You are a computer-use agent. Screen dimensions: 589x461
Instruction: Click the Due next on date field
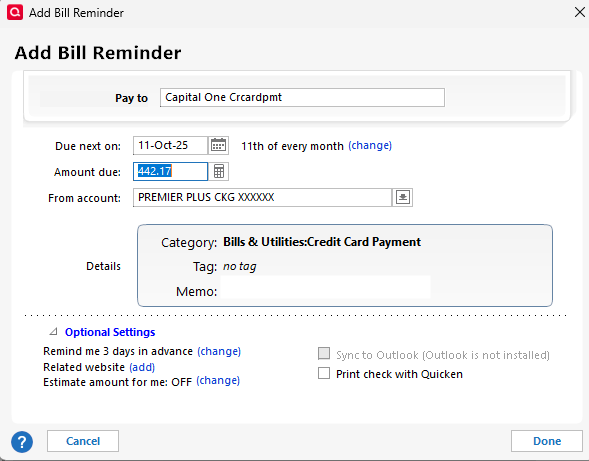tap(170, 145)
